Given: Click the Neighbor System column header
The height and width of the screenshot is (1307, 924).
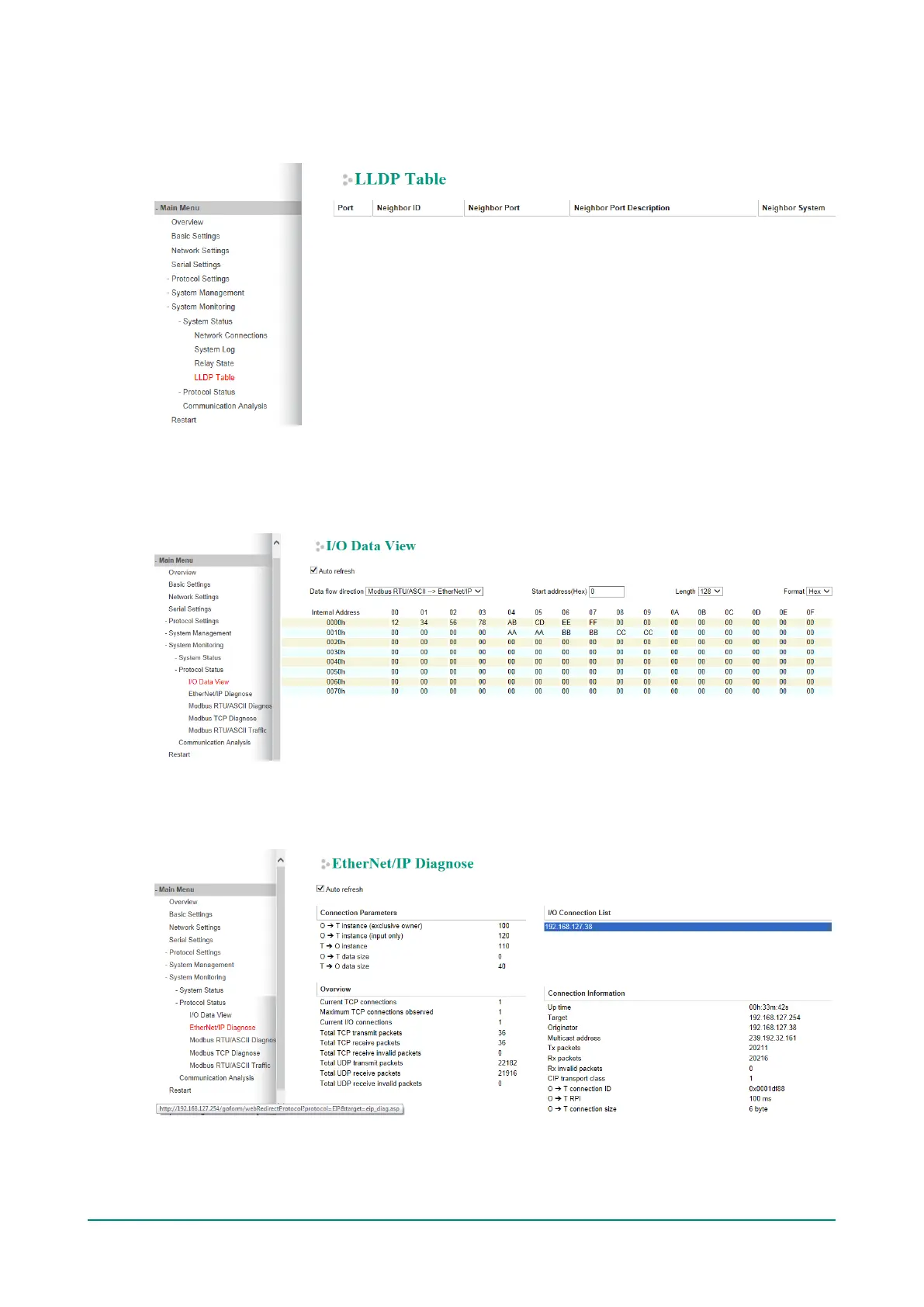Looking at the screenshot, I should pos(794,208).
